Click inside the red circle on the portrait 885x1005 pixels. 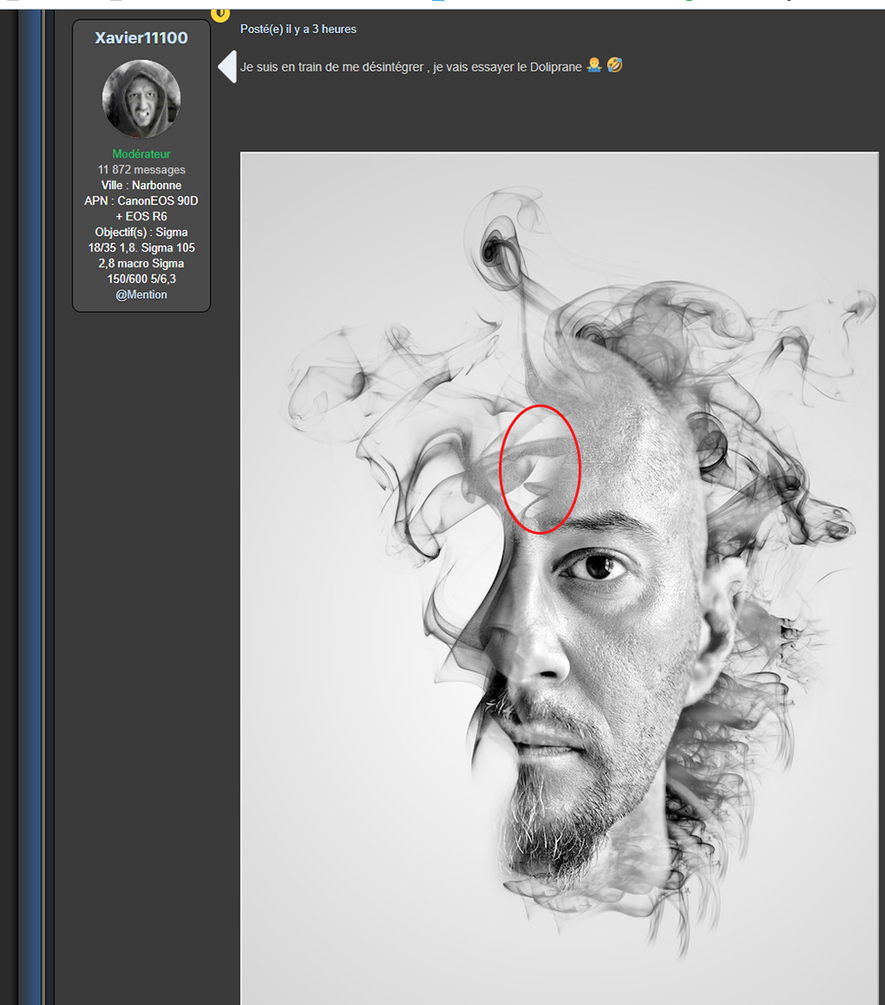540,469
